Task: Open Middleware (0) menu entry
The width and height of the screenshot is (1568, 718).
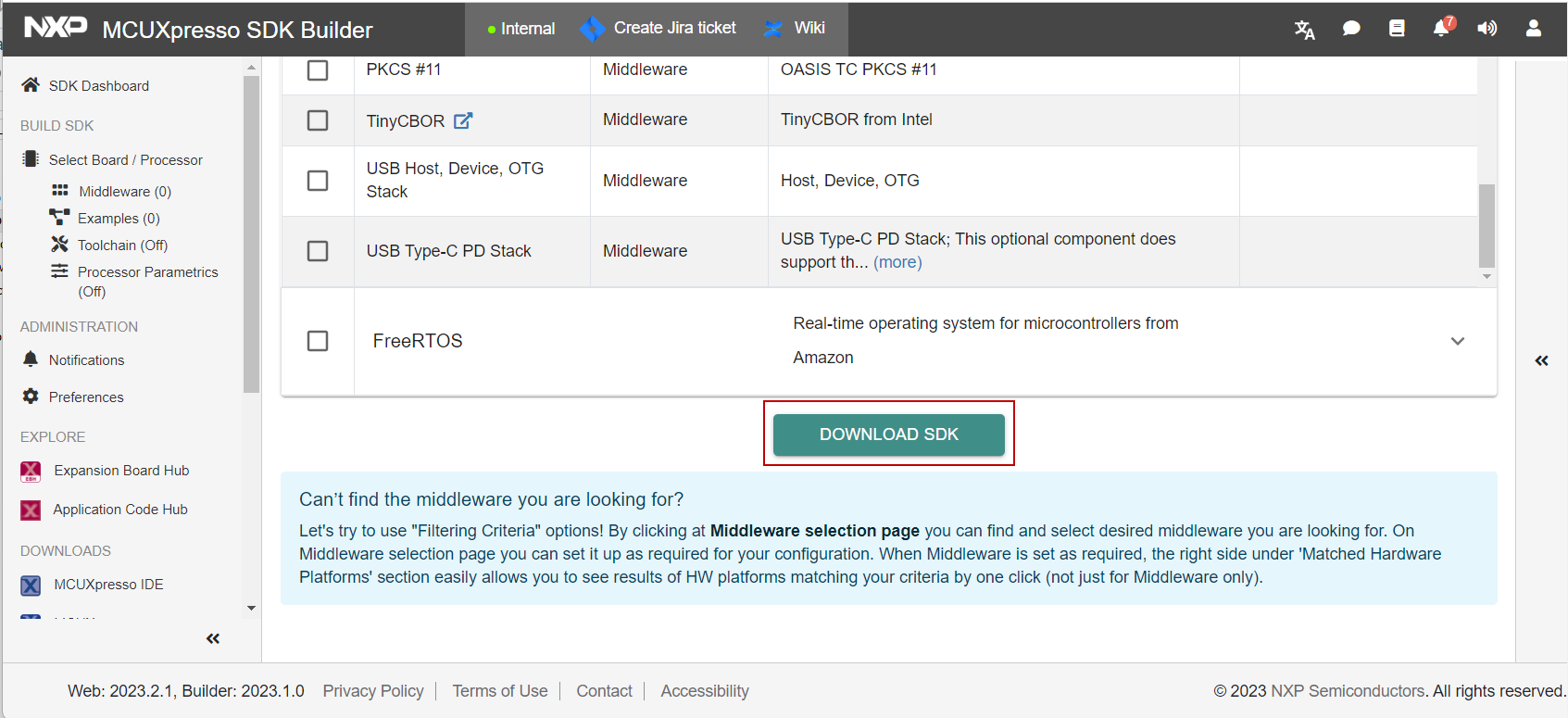Action: (x=125, y=192)
